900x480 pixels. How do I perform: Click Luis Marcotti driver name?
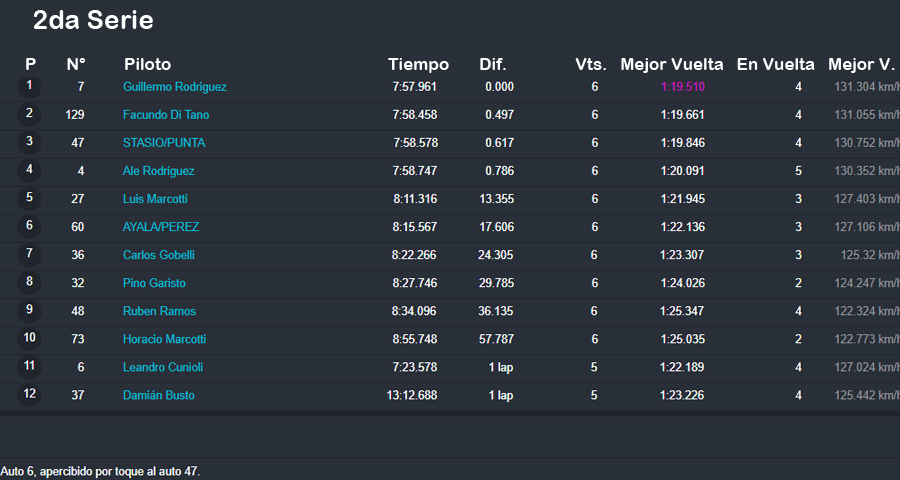click(x=155, y=199)
